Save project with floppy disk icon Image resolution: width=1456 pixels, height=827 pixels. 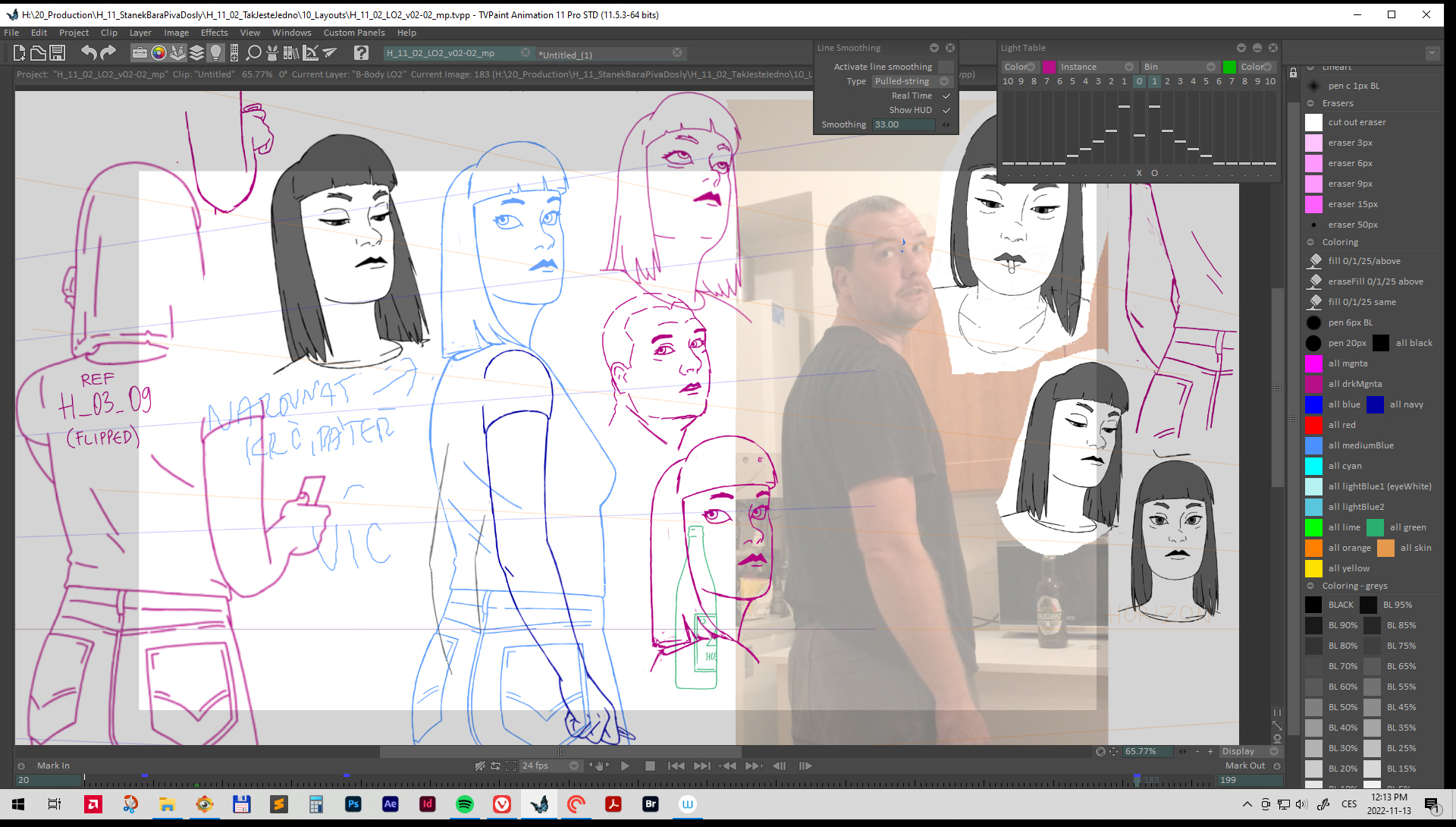coord(58,53)
